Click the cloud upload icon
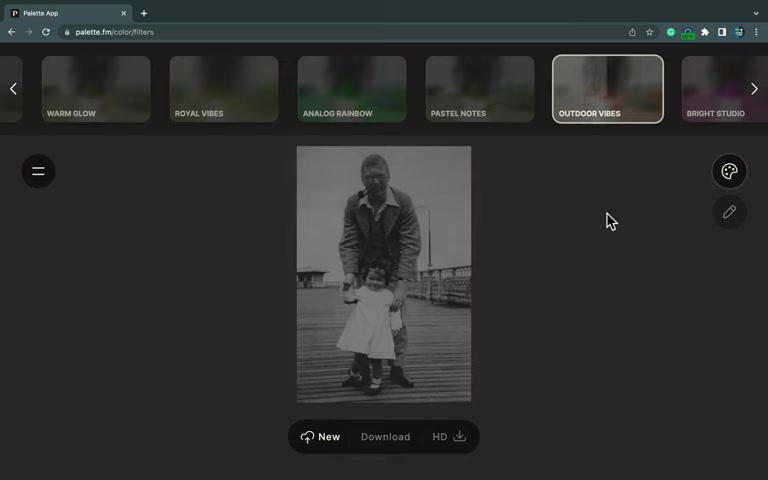 tap(307, 437)
